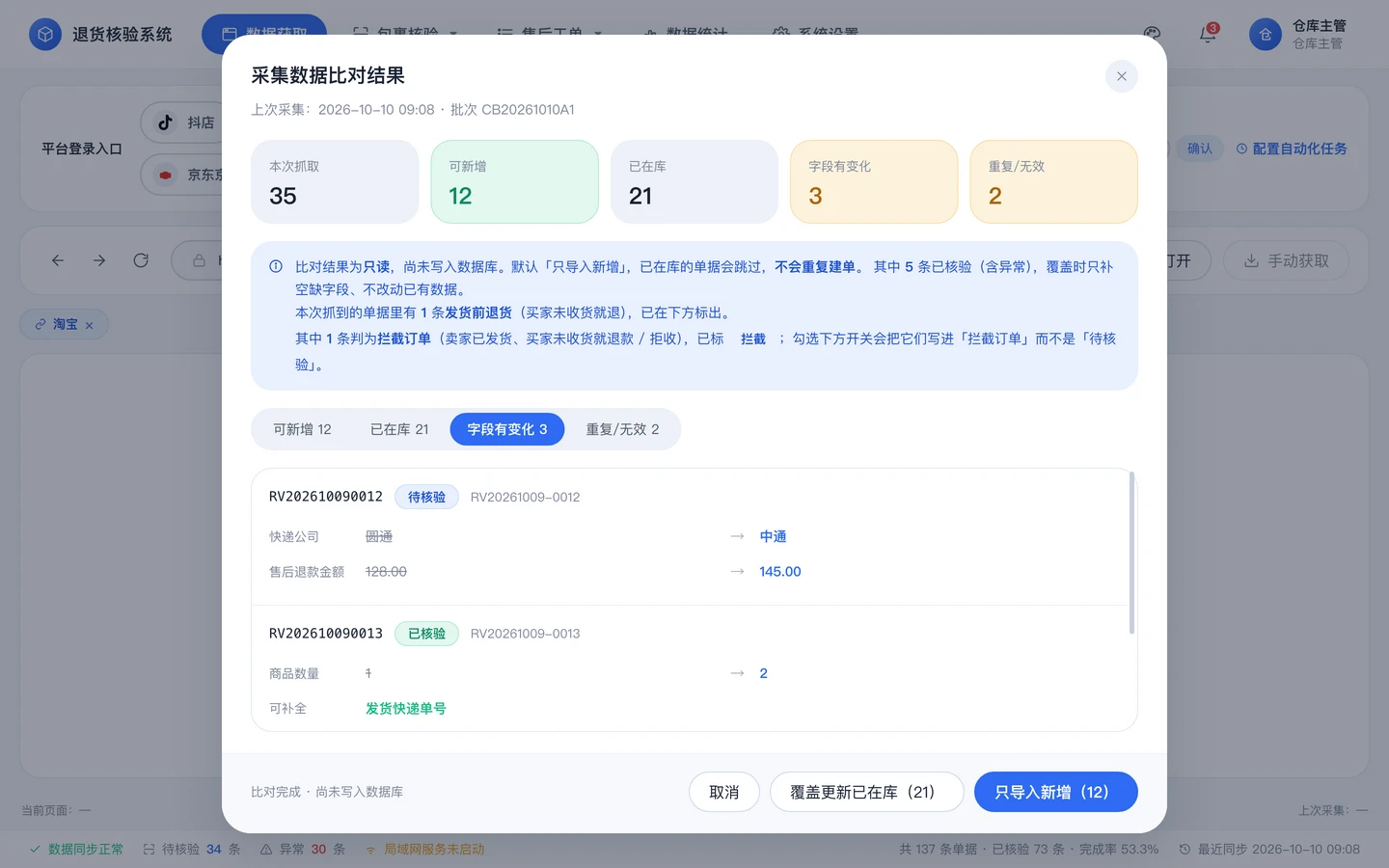Screen dimensions: 1389x868
Task: Click the wifi icon beside 局域网服务未启动
Action: [x=370, y=850]
